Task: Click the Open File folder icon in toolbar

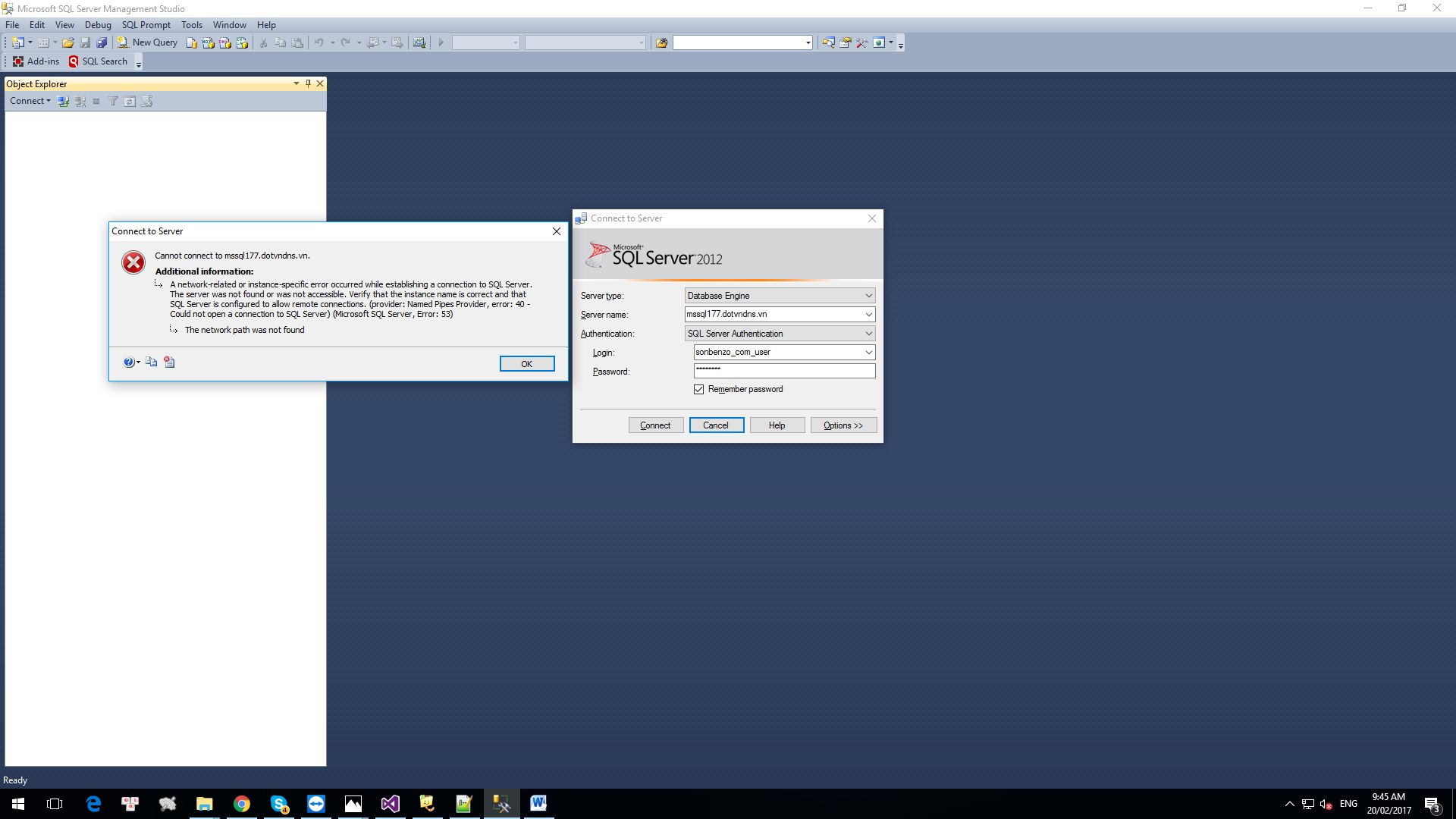Action: click(x=68, y=42)
